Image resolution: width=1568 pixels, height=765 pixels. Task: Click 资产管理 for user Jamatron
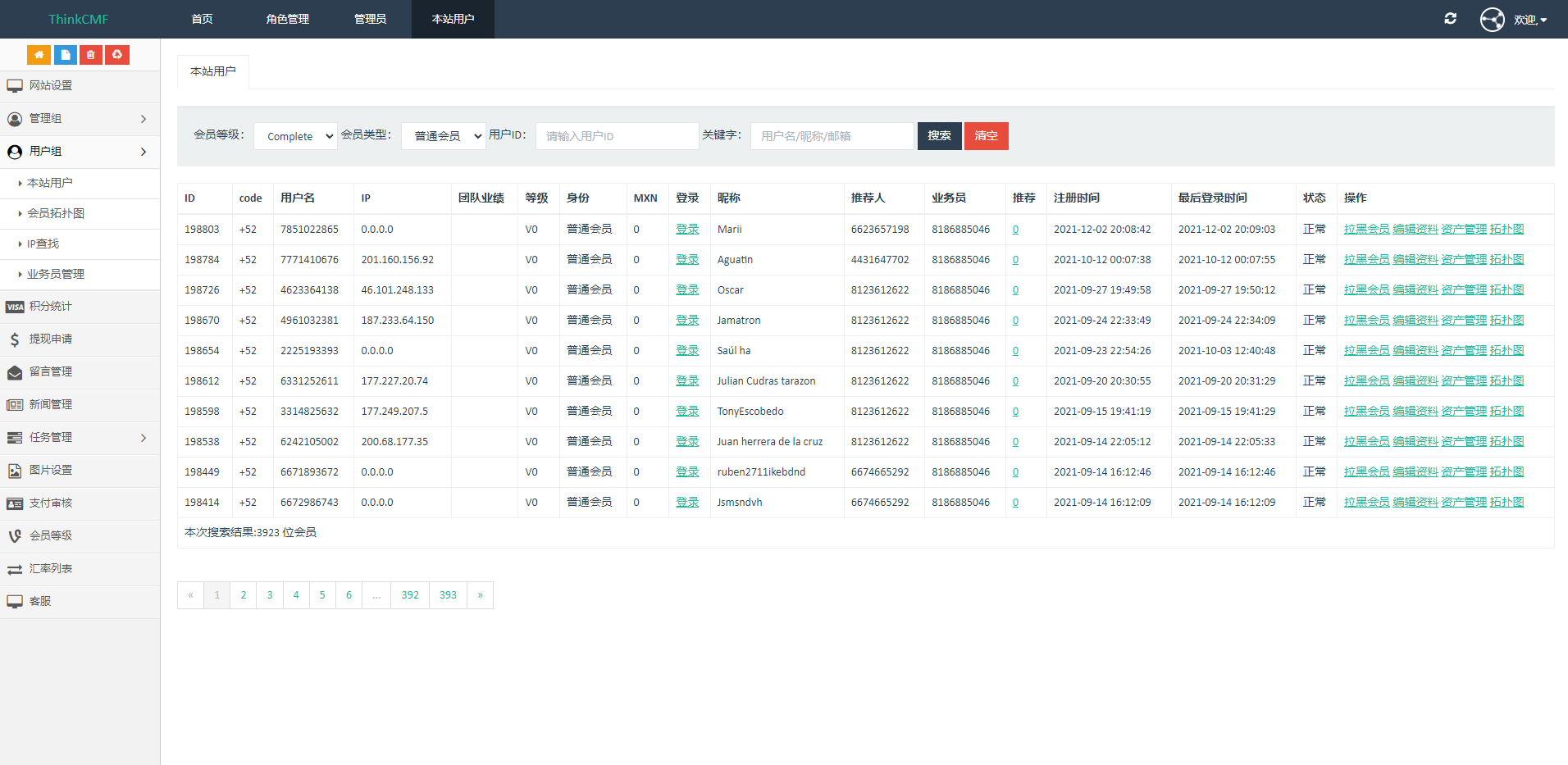tap(1464, 321)
